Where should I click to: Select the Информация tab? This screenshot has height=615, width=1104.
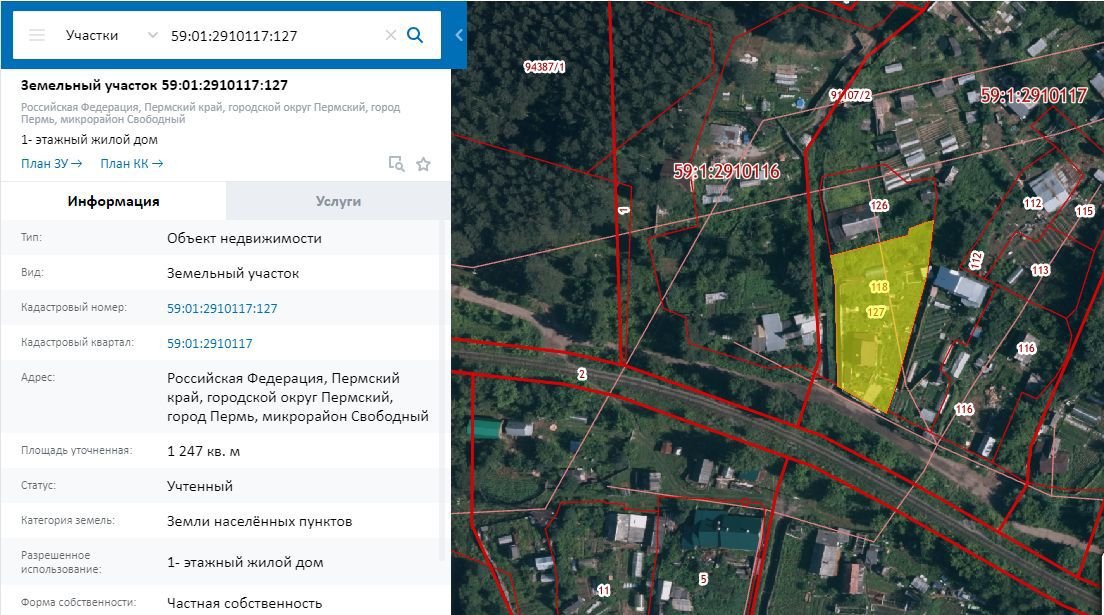pyautogui.click(x=113, y=201)
